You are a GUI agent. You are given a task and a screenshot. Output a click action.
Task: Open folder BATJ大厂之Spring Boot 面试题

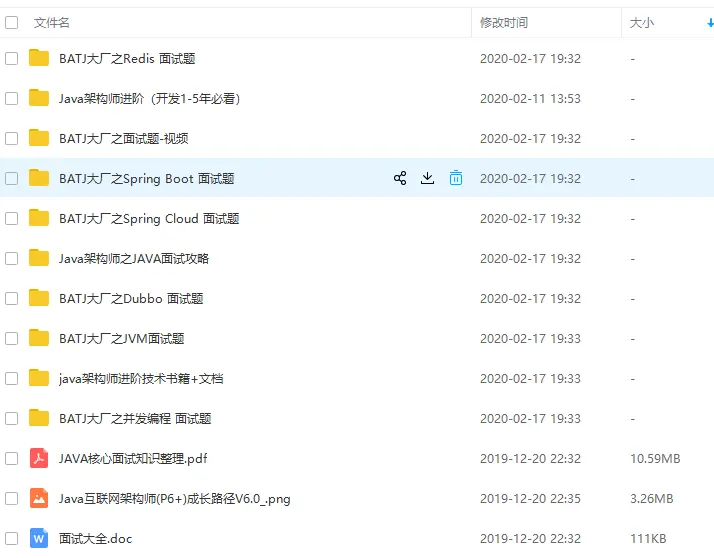[147, 178]
